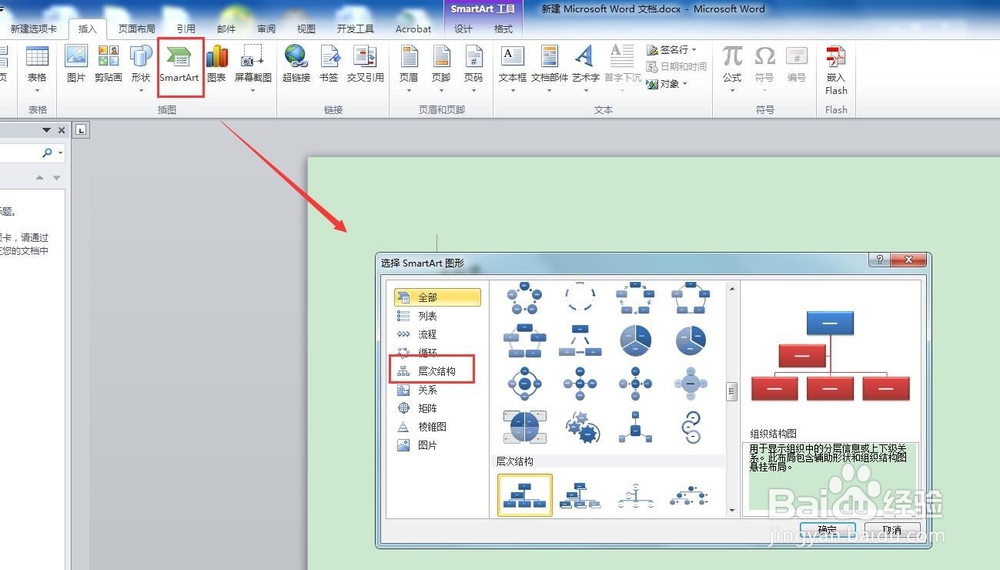The height and width of the screenshot is (570, 1000).
Task: Choose the selected 组织结构图 layout thumbnail
Action: 525,495
